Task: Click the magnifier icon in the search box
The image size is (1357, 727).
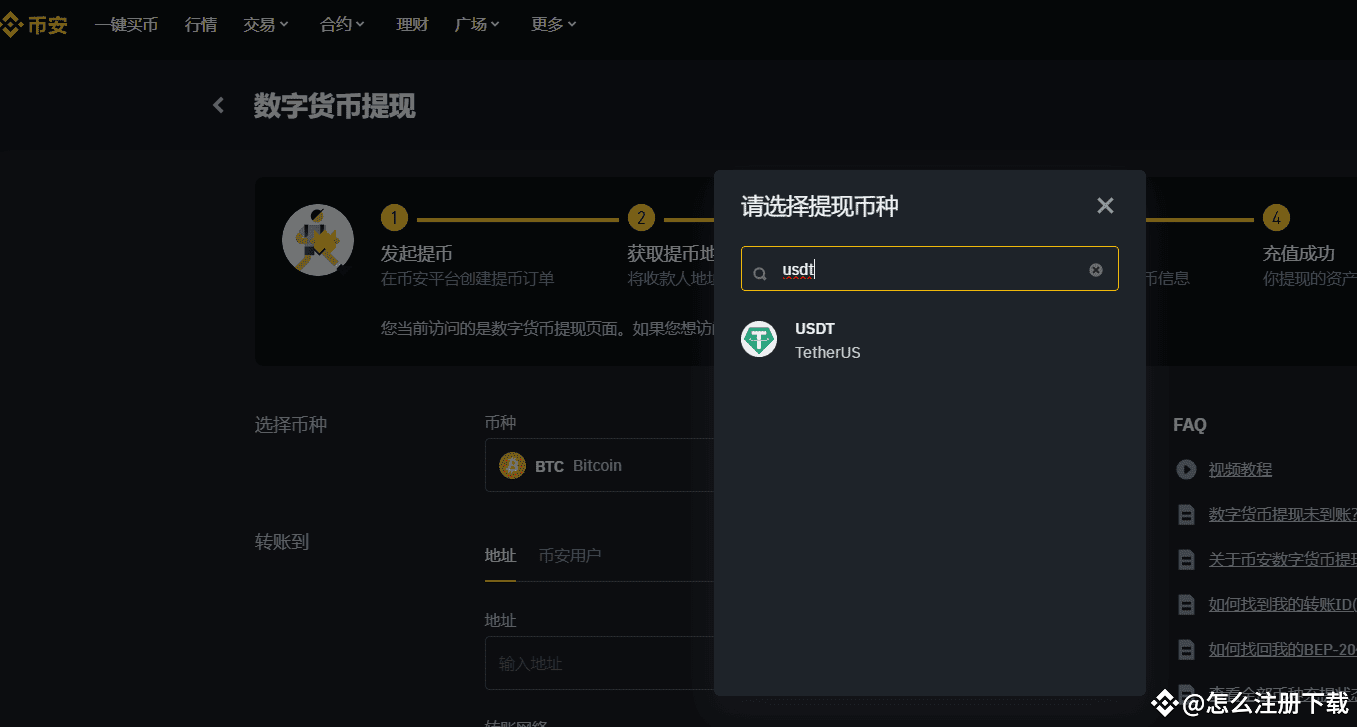Action: (760, 269)
